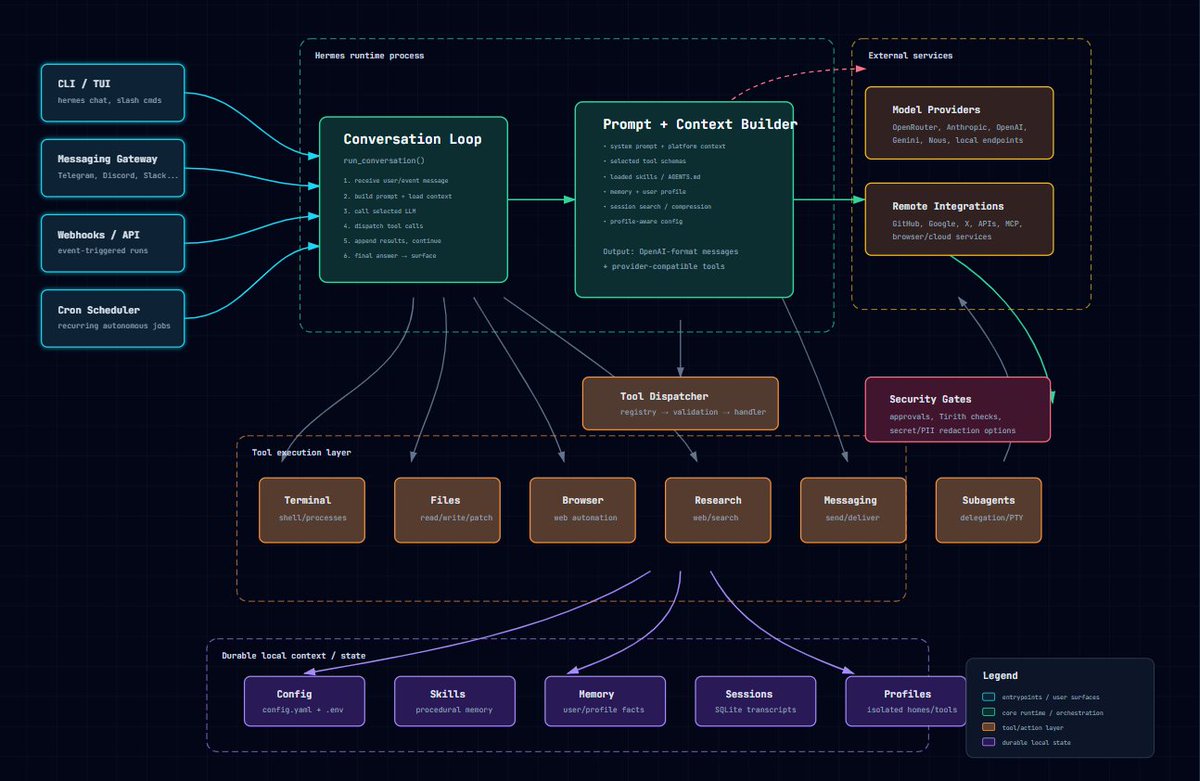Select the green core runtime legend swatch
The height and width of the screenshot is (781, 1200).
coord(989,712)
